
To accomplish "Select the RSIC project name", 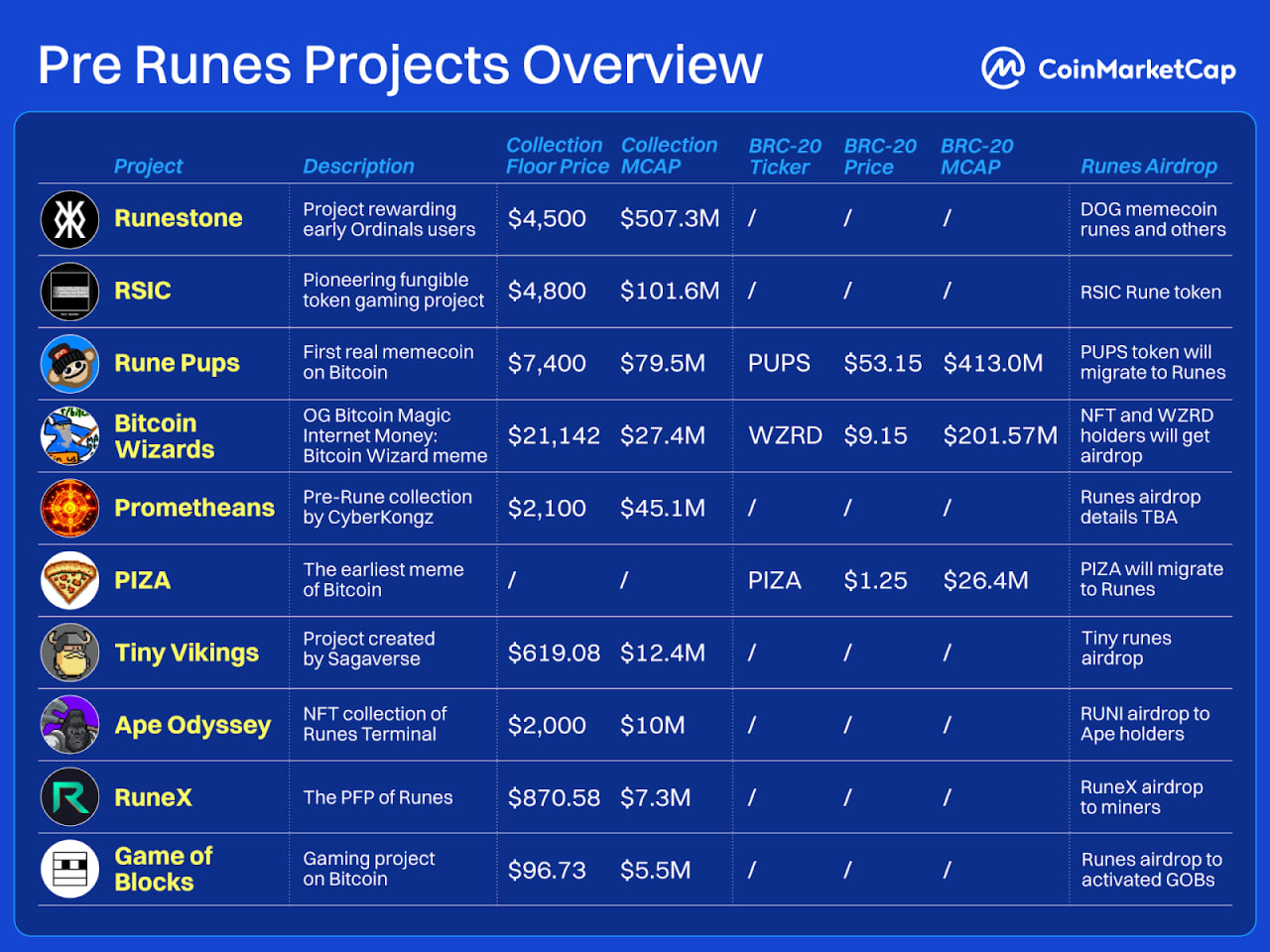I will coord(143,291).
